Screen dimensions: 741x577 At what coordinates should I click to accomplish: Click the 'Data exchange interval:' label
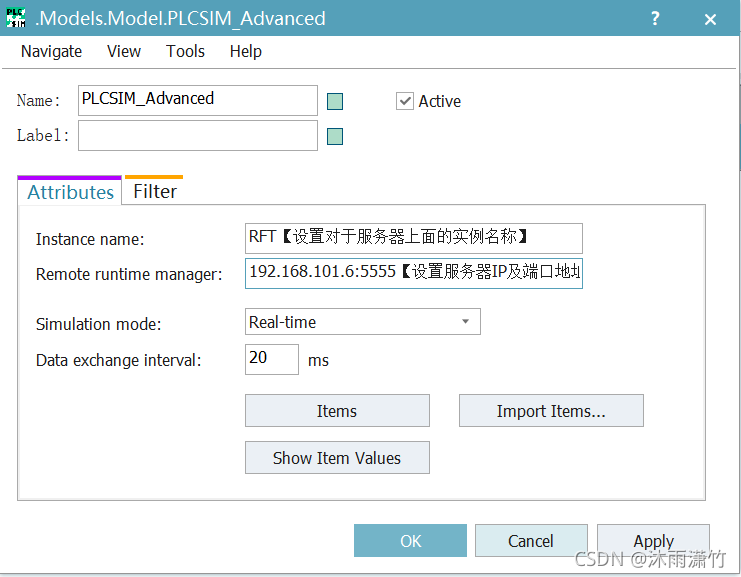[x=119, y=360]
